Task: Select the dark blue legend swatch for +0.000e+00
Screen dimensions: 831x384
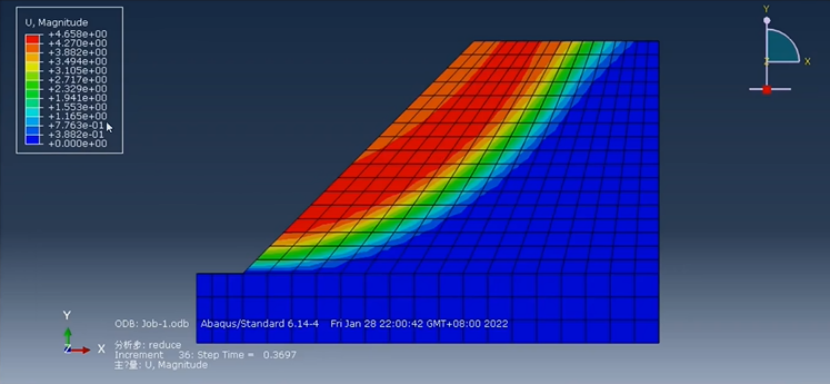Action: click(32, 139)
